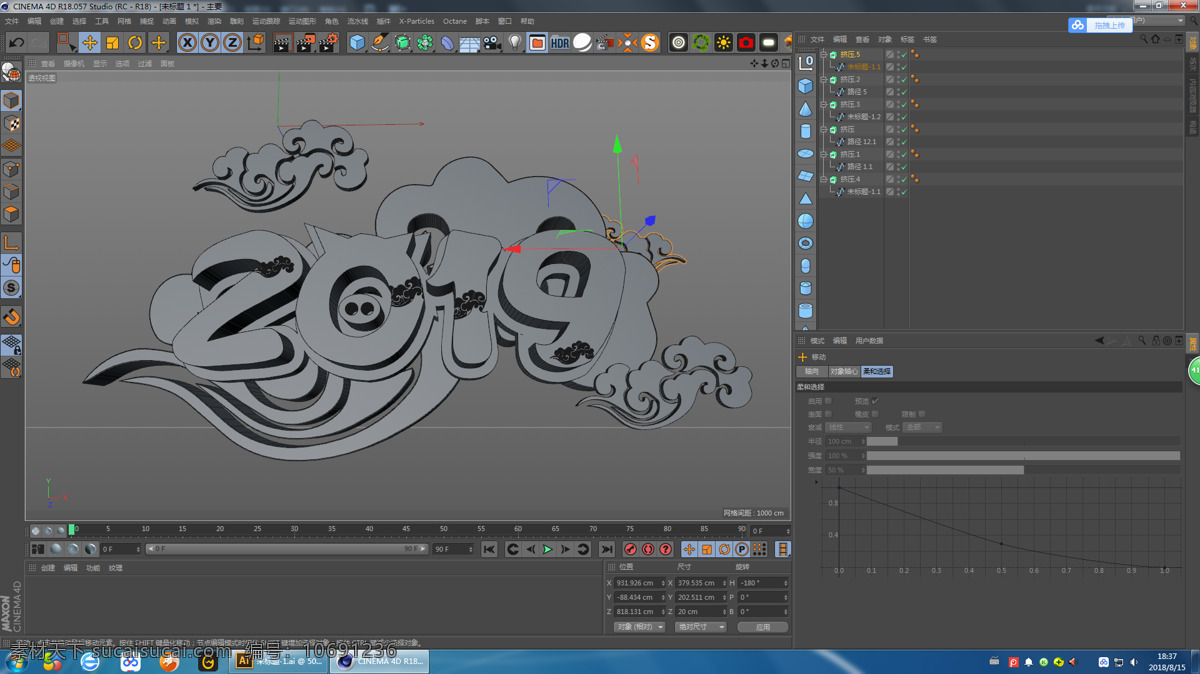Image resolution: width=1200 pixels, height=674 pixels.
Task: Collapse the 挤压.2 tree node
Action: tap(823, 79)
